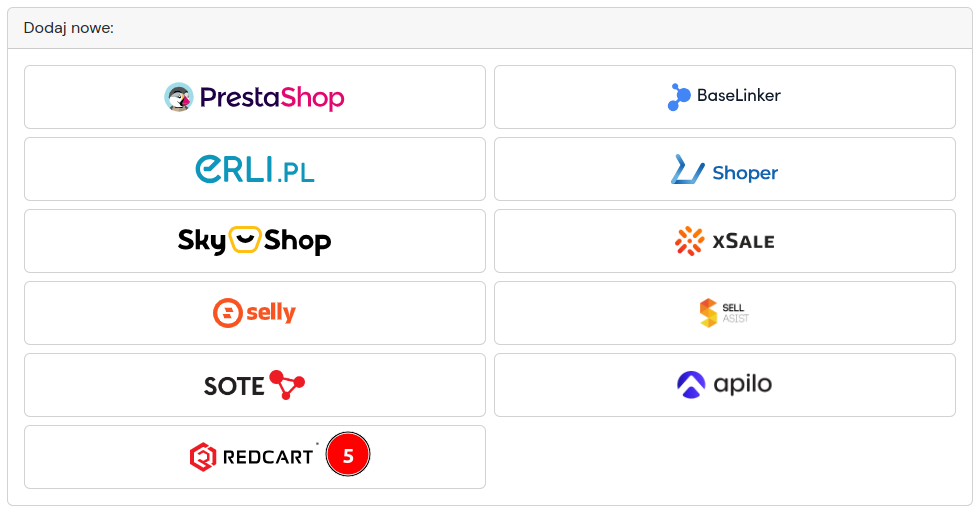Pick the xSALE text label

coord(744,241)
